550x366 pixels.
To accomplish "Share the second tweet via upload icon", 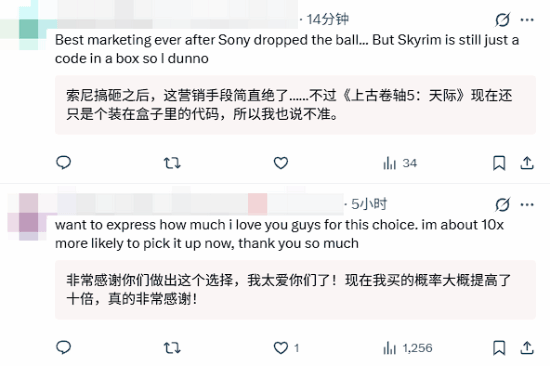I will click(x=527, y=348).
